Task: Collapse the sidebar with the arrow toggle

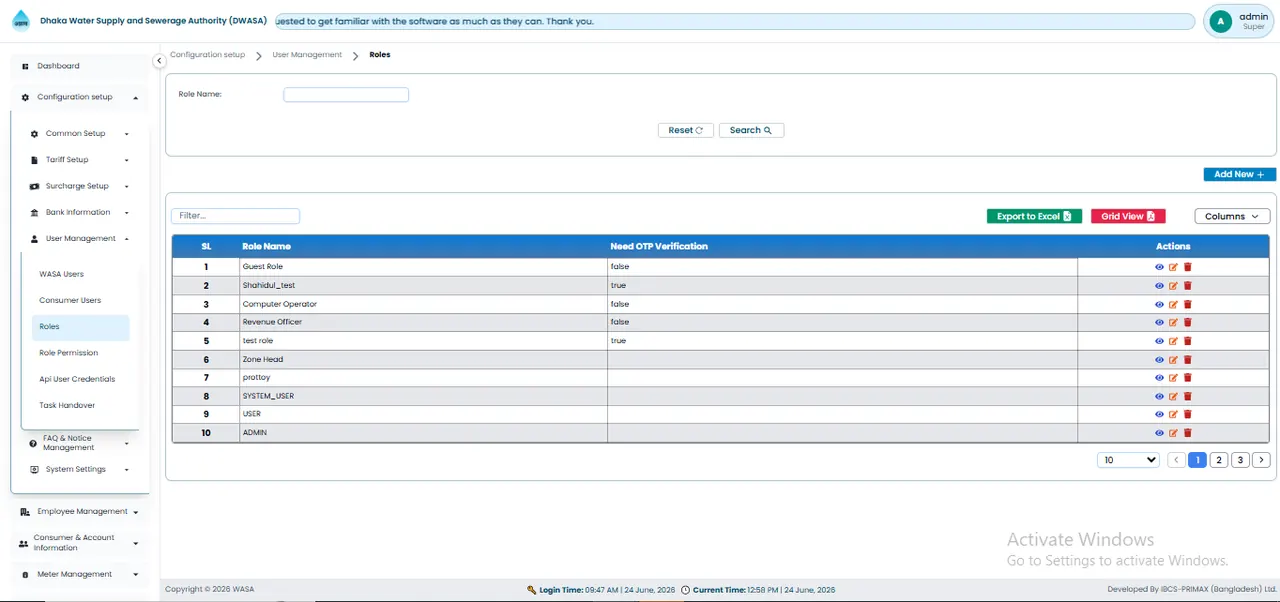Action: 159,61
